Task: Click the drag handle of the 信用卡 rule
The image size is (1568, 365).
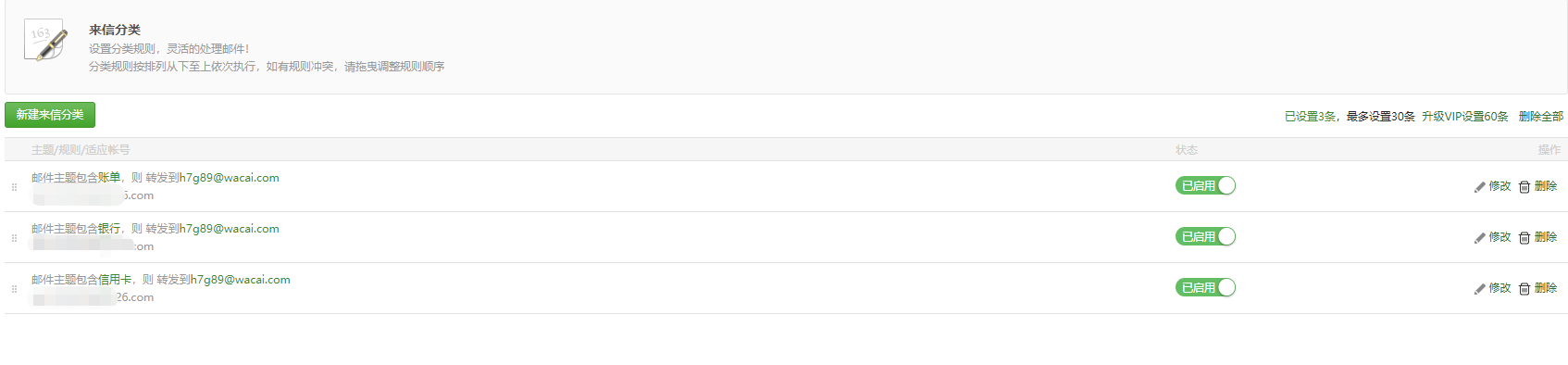Action: coord(14,288)
